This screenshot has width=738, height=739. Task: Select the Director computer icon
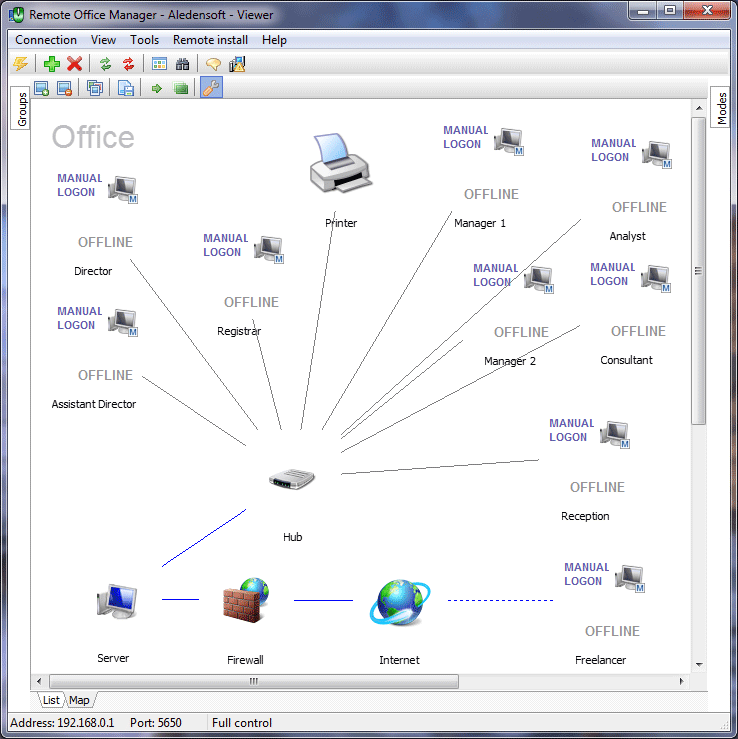(123, 189)
